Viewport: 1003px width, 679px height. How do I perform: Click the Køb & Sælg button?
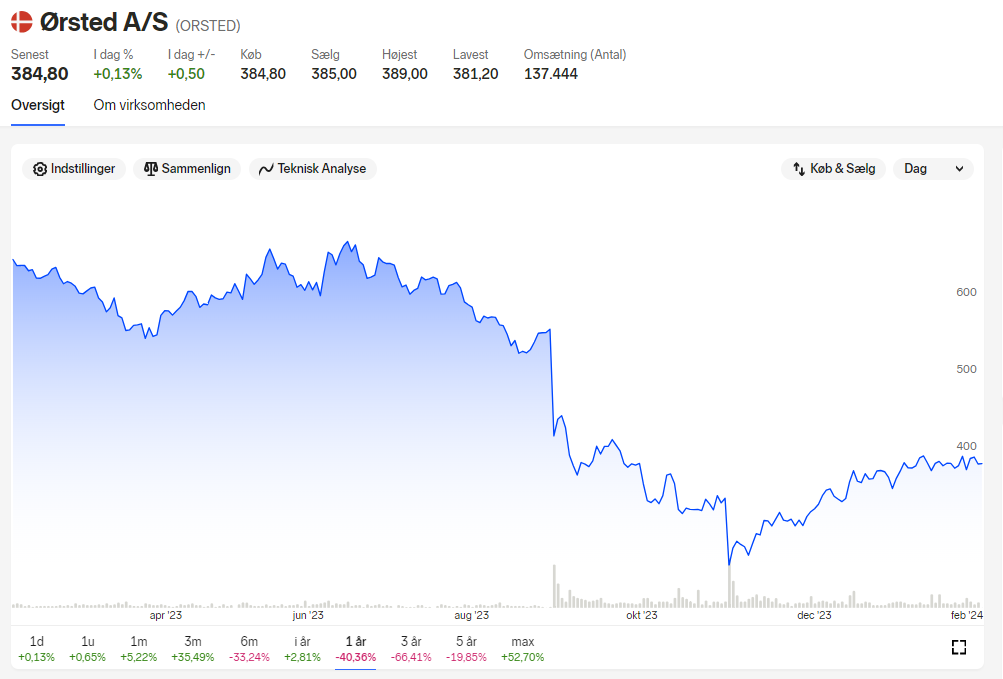point(833,169)
